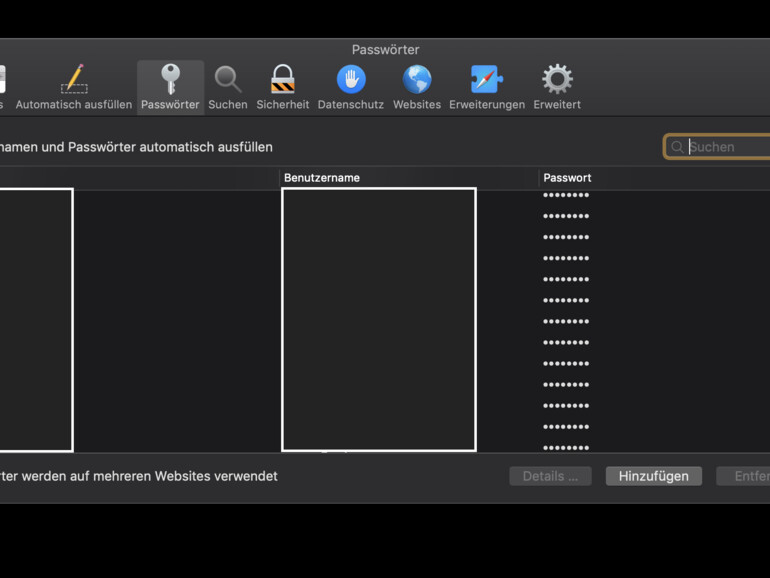Screen dimensions: 770x578
Task: Switch to Datenschutz tab label
Action: click(x=351, y=105)
